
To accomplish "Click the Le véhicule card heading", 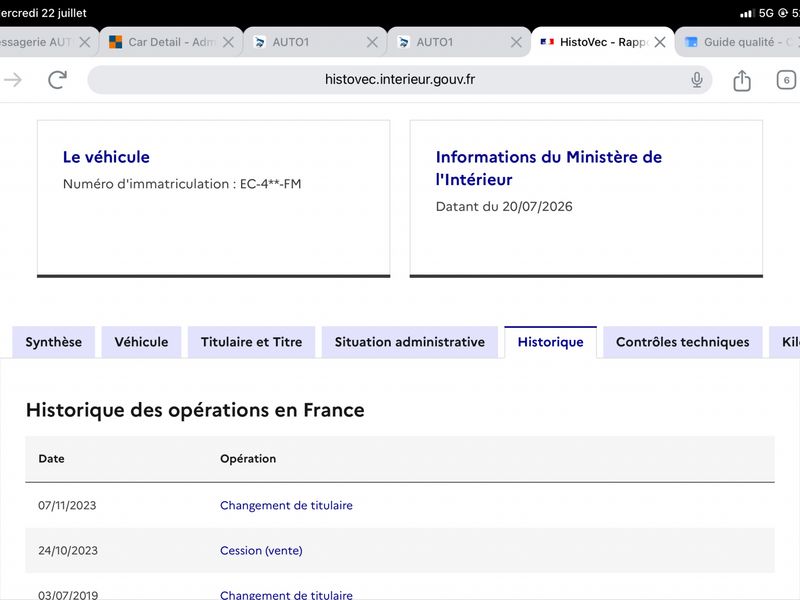I will pyautogui.click(x=106, y=157).
